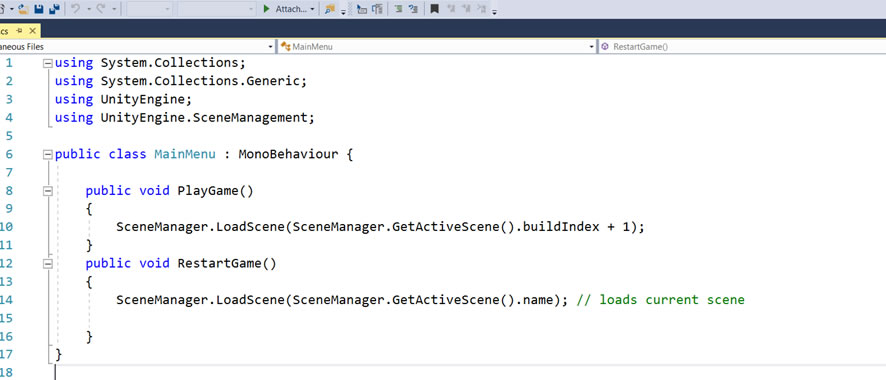Collapse the using directives block
This screenshot has width=886, height=380.
(x=47, y=63)
